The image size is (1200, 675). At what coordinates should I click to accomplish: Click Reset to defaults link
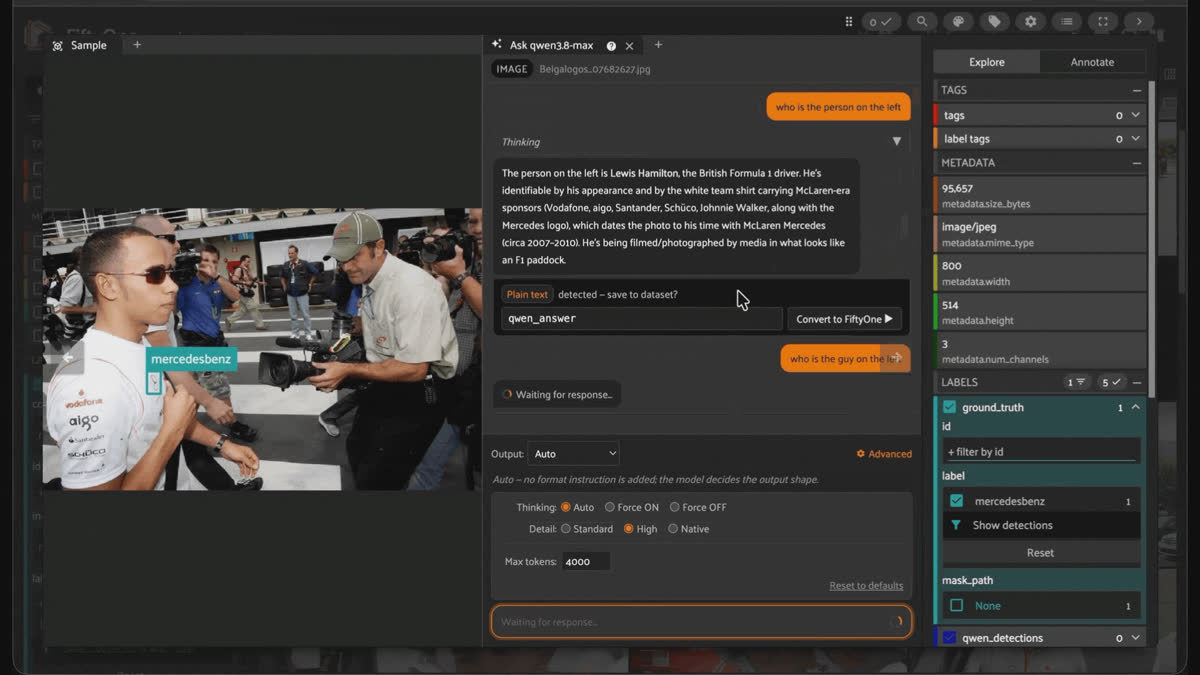pyautogui.click(x=866, y=585)
